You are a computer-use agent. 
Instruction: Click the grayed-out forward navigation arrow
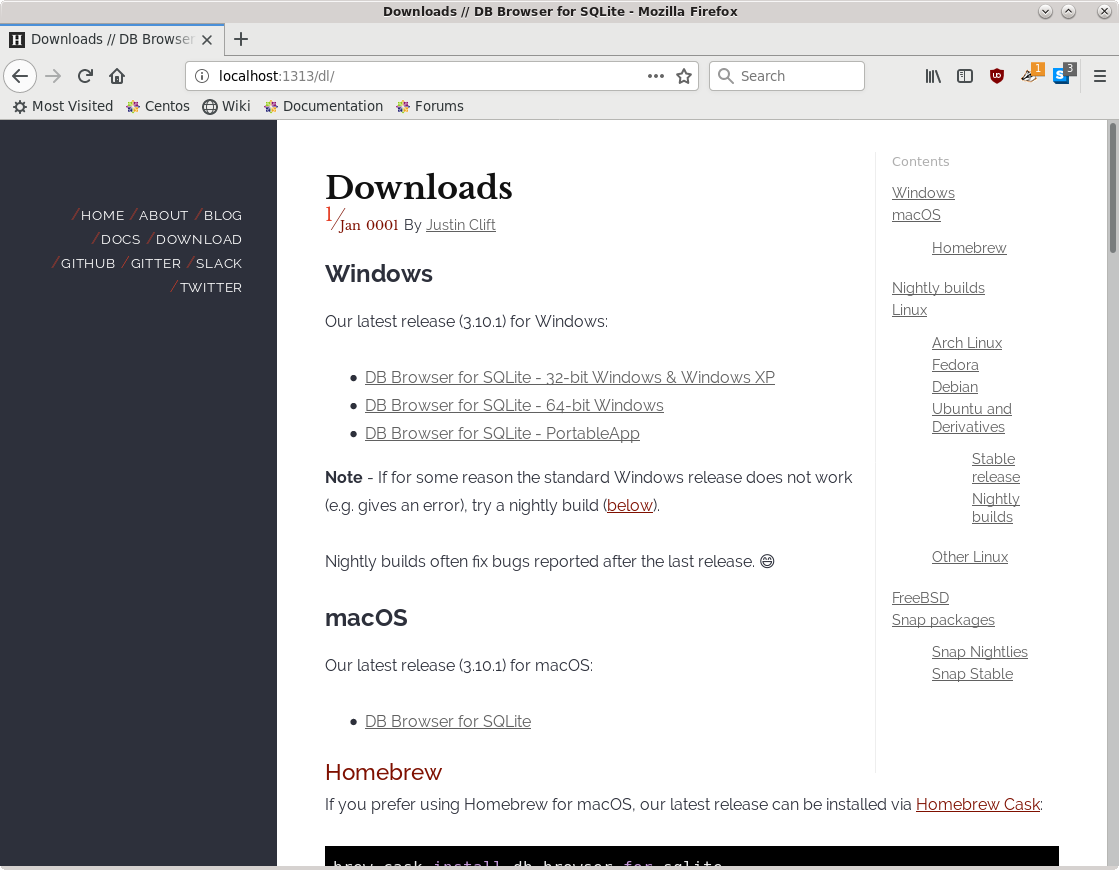pyautogui.click(x=51, y=76)
